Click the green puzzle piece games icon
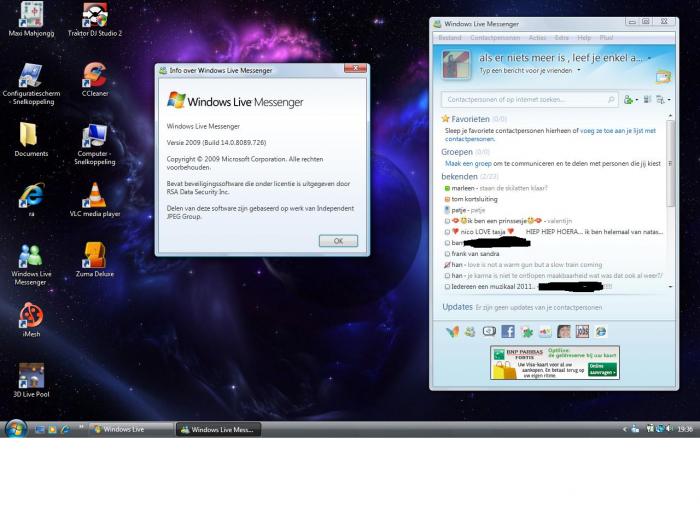This screenshot has width=700, height=518. click(527, 331)
